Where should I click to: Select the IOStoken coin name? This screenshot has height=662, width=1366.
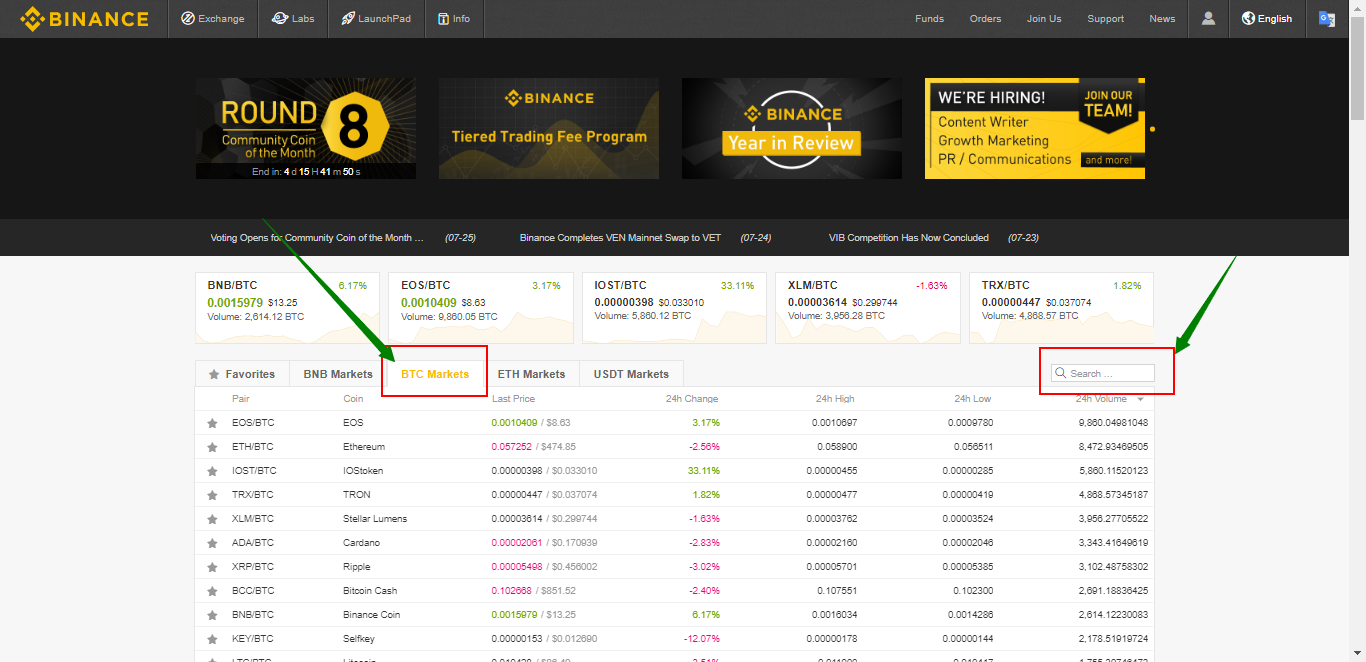(363, 471)
